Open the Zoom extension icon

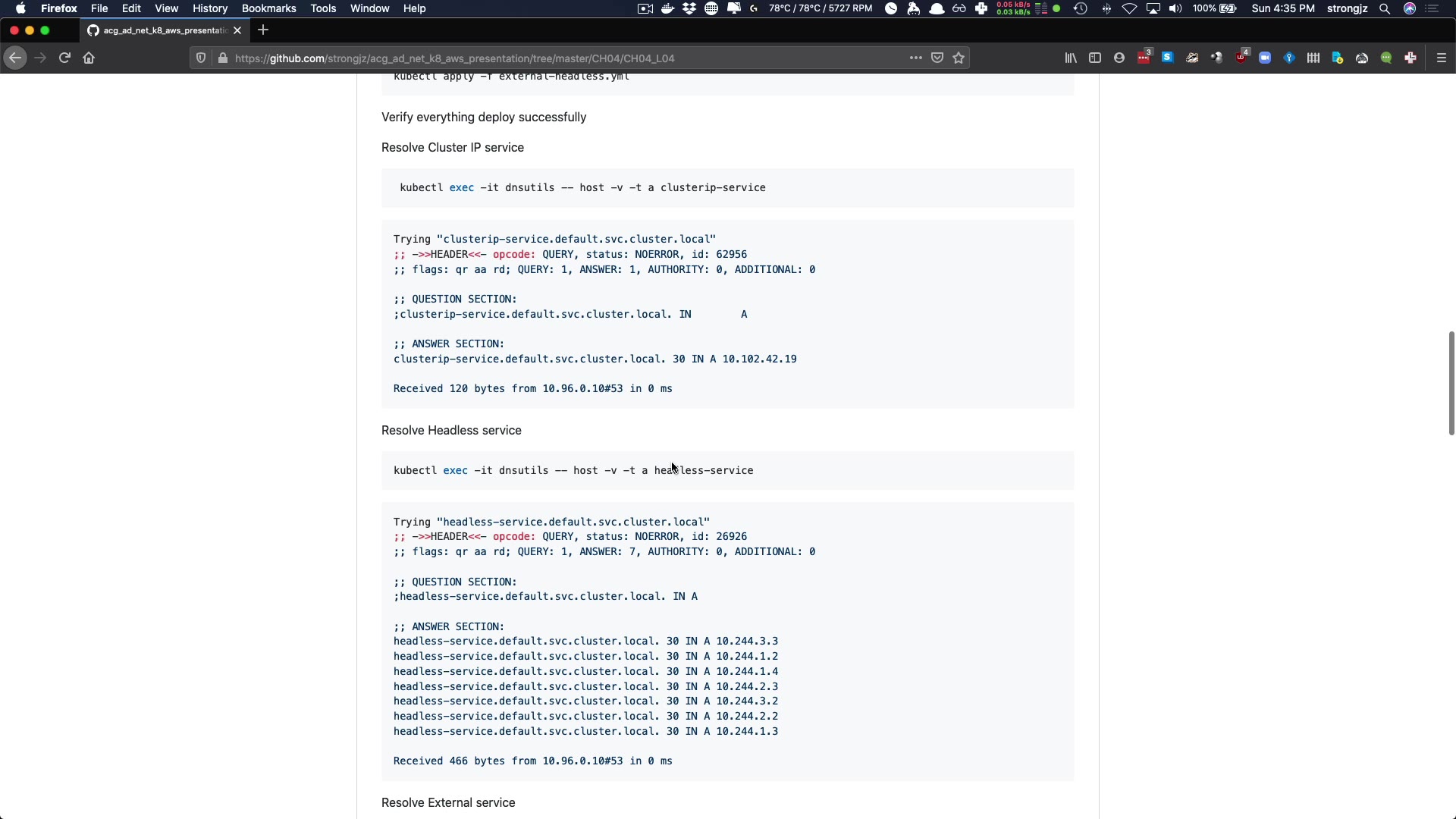[1265, 58]
